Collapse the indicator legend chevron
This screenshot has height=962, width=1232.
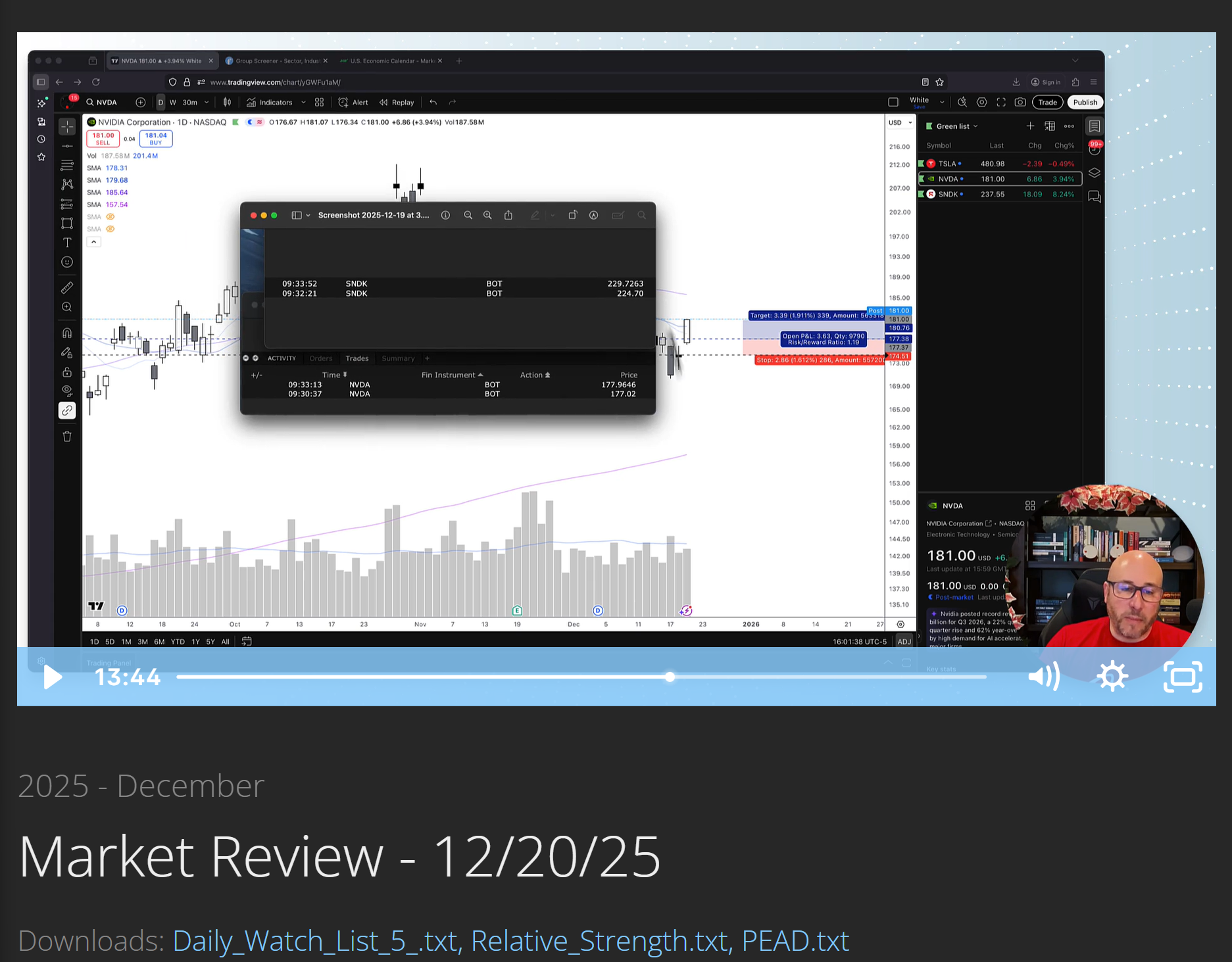coord(93,242)
